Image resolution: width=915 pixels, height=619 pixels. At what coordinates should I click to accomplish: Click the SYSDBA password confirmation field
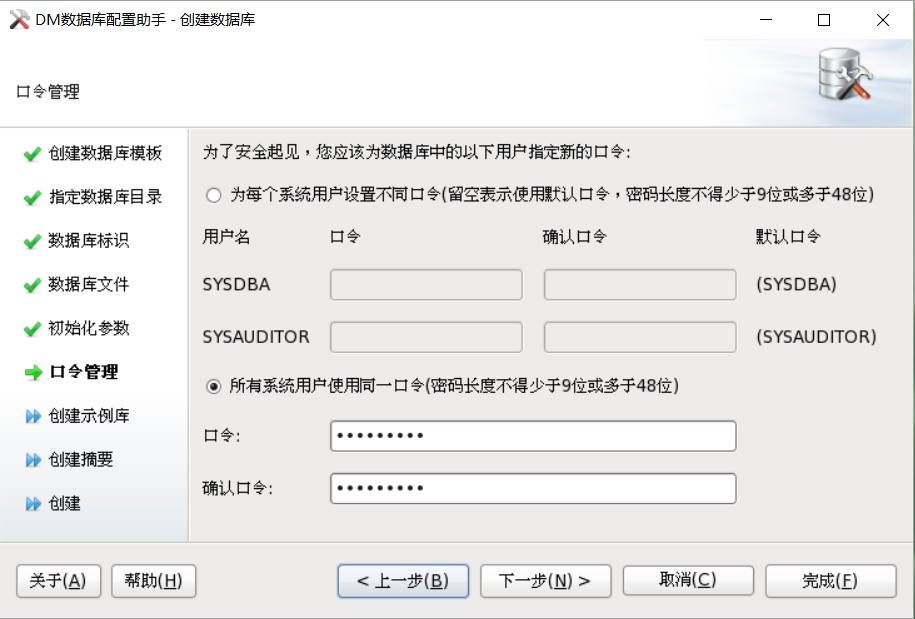pos(638,285)
